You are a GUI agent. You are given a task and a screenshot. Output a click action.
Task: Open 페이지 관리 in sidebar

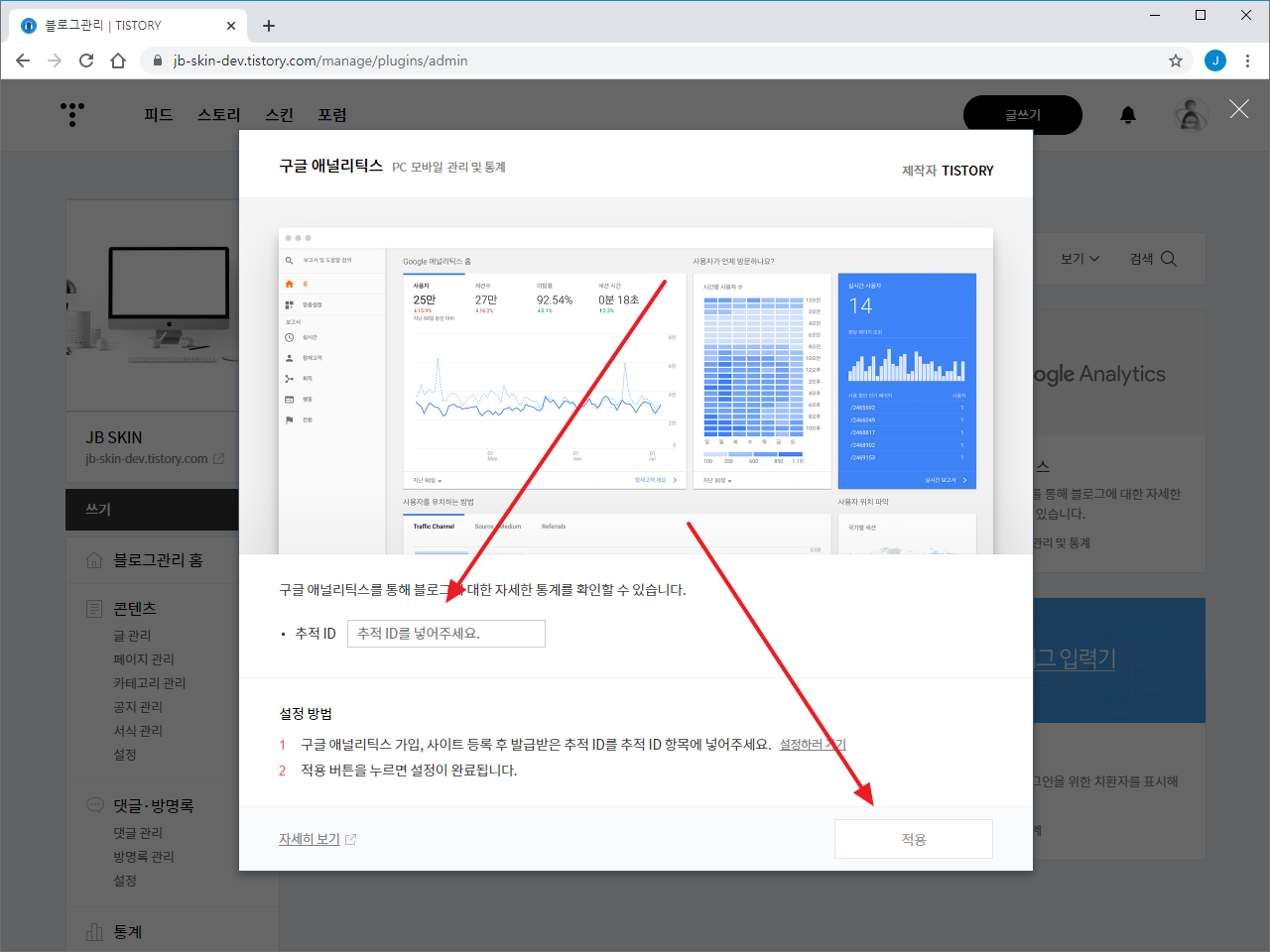point(144,659)
